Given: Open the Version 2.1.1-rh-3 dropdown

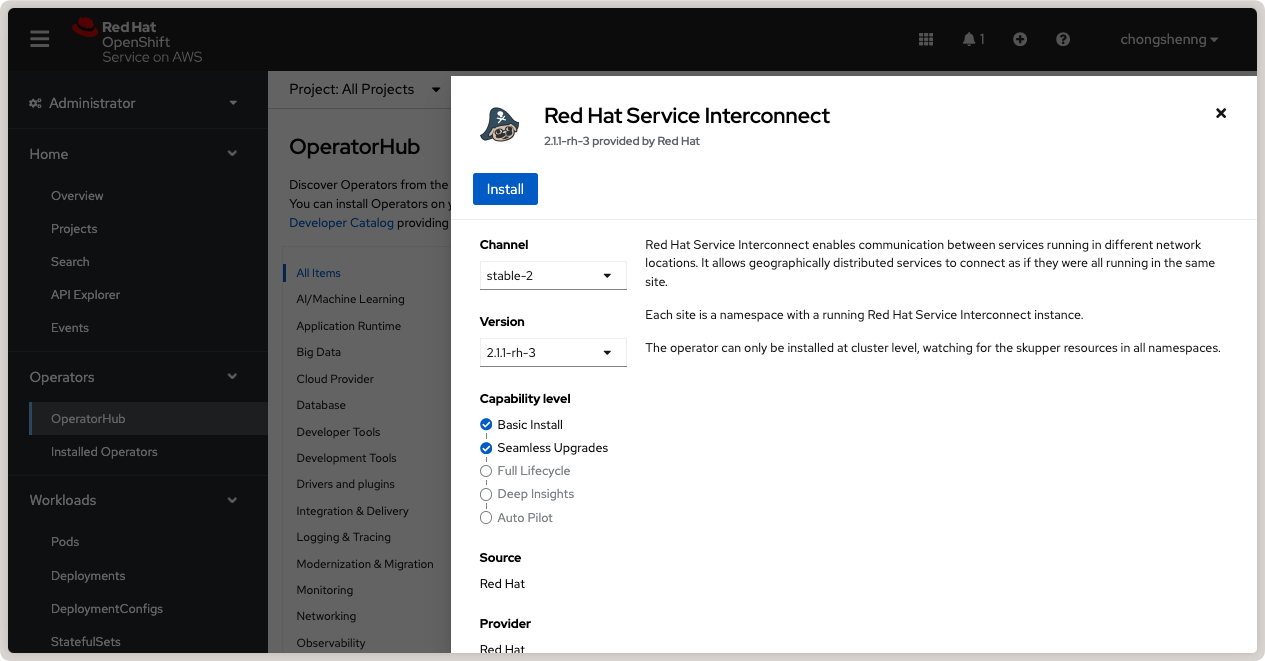Looking at the screenshot, I should point(552,352).
